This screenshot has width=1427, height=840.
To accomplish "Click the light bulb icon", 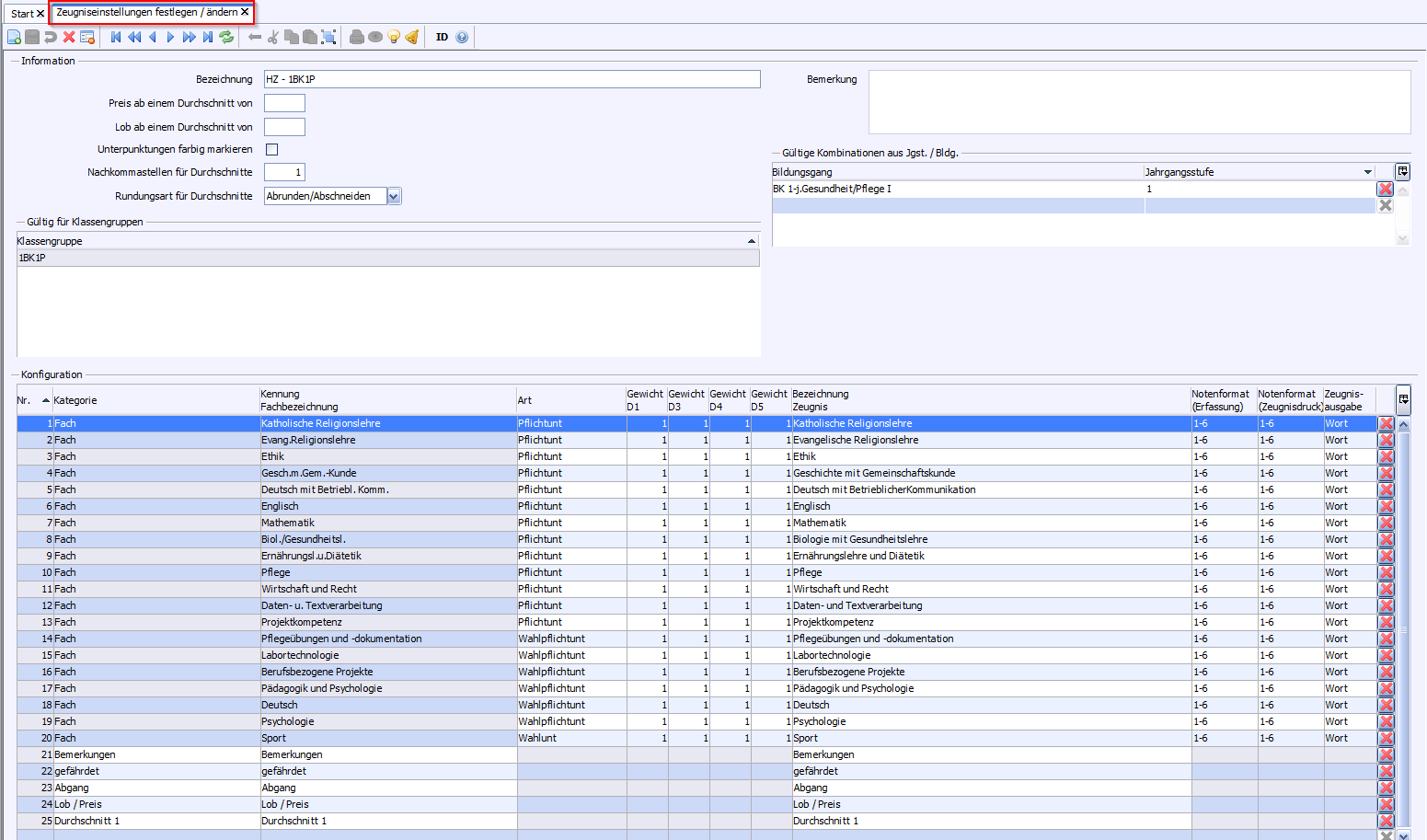I will coord(394,37).
